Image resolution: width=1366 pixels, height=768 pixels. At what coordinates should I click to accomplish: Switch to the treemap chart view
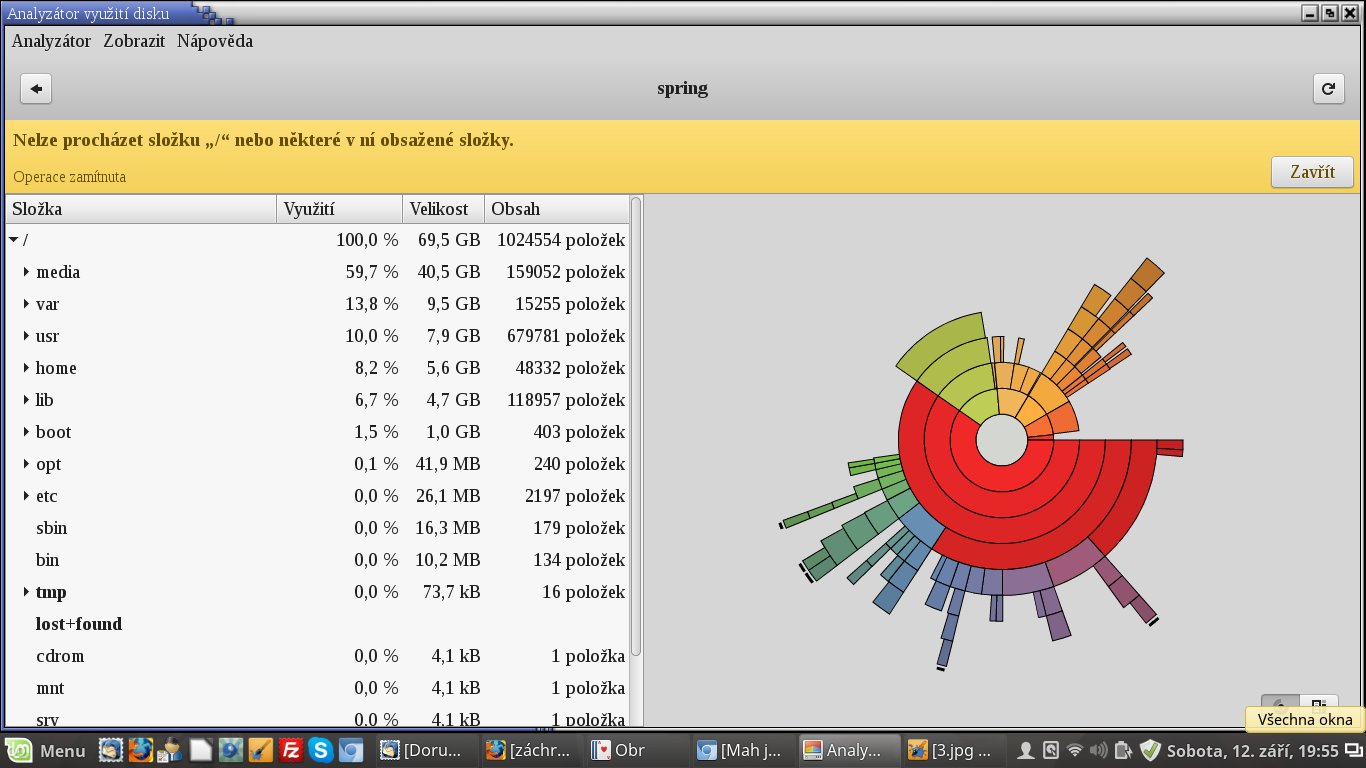1319,704
